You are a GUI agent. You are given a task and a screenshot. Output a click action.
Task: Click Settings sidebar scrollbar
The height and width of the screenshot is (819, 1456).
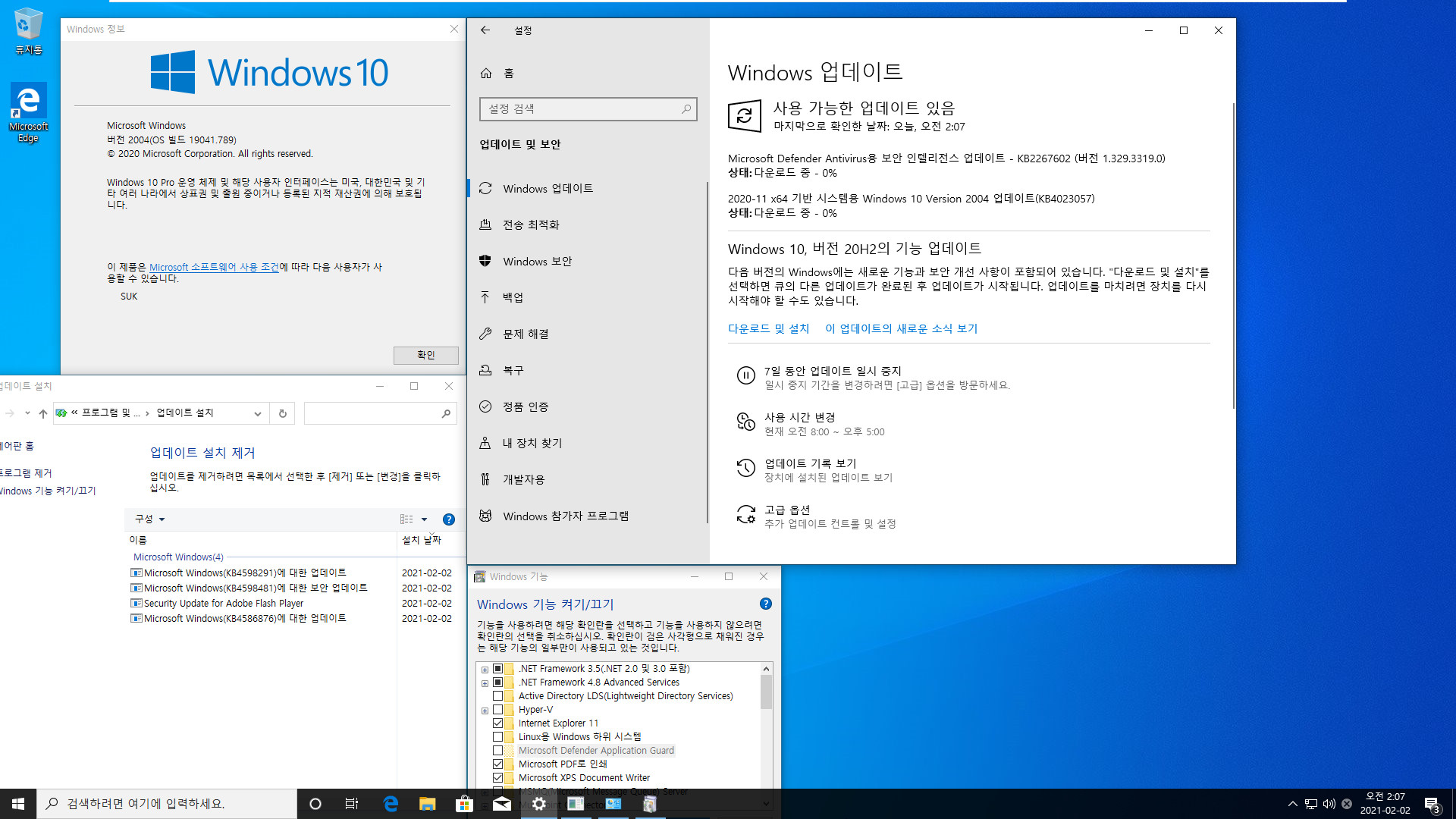click(707, 352)
